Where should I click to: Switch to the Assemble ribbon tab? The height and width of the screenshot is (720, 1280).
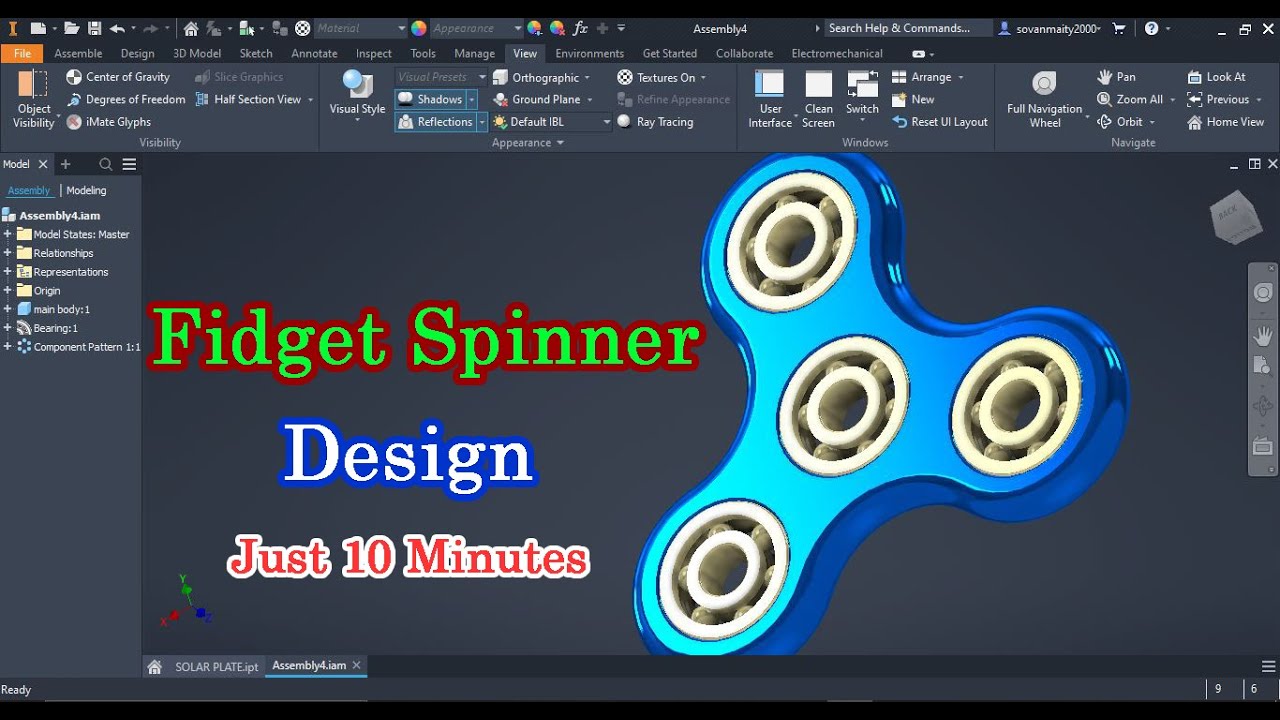(78, 54)
